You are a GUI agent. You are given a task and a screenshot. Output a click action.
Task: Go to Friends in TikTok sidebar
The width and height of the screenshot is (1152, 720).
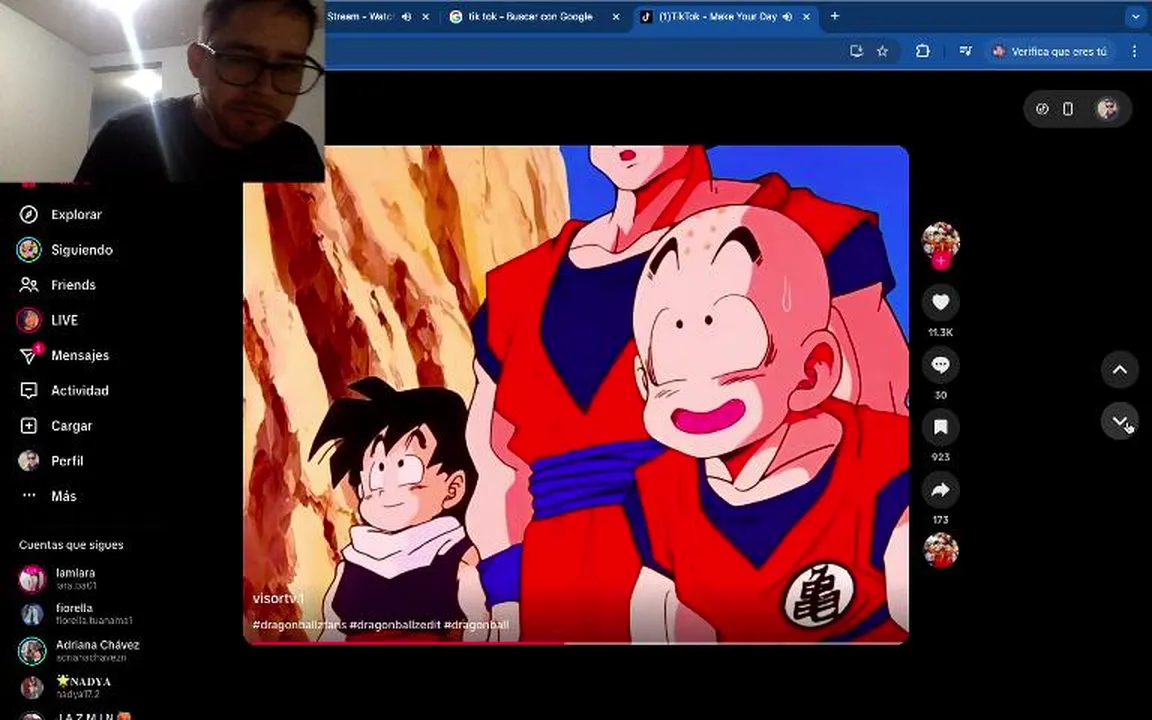57,285
